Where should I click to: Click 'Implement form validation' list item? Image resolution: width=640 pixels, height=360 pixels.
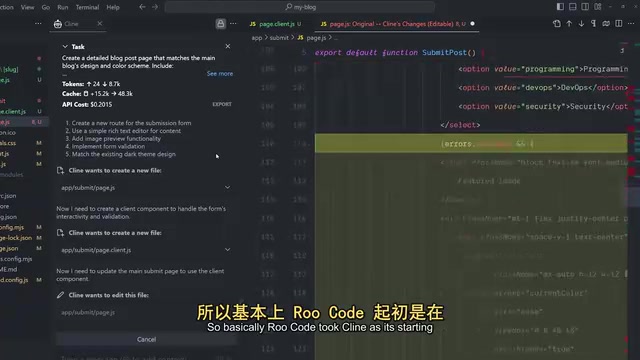click(108, 146)
